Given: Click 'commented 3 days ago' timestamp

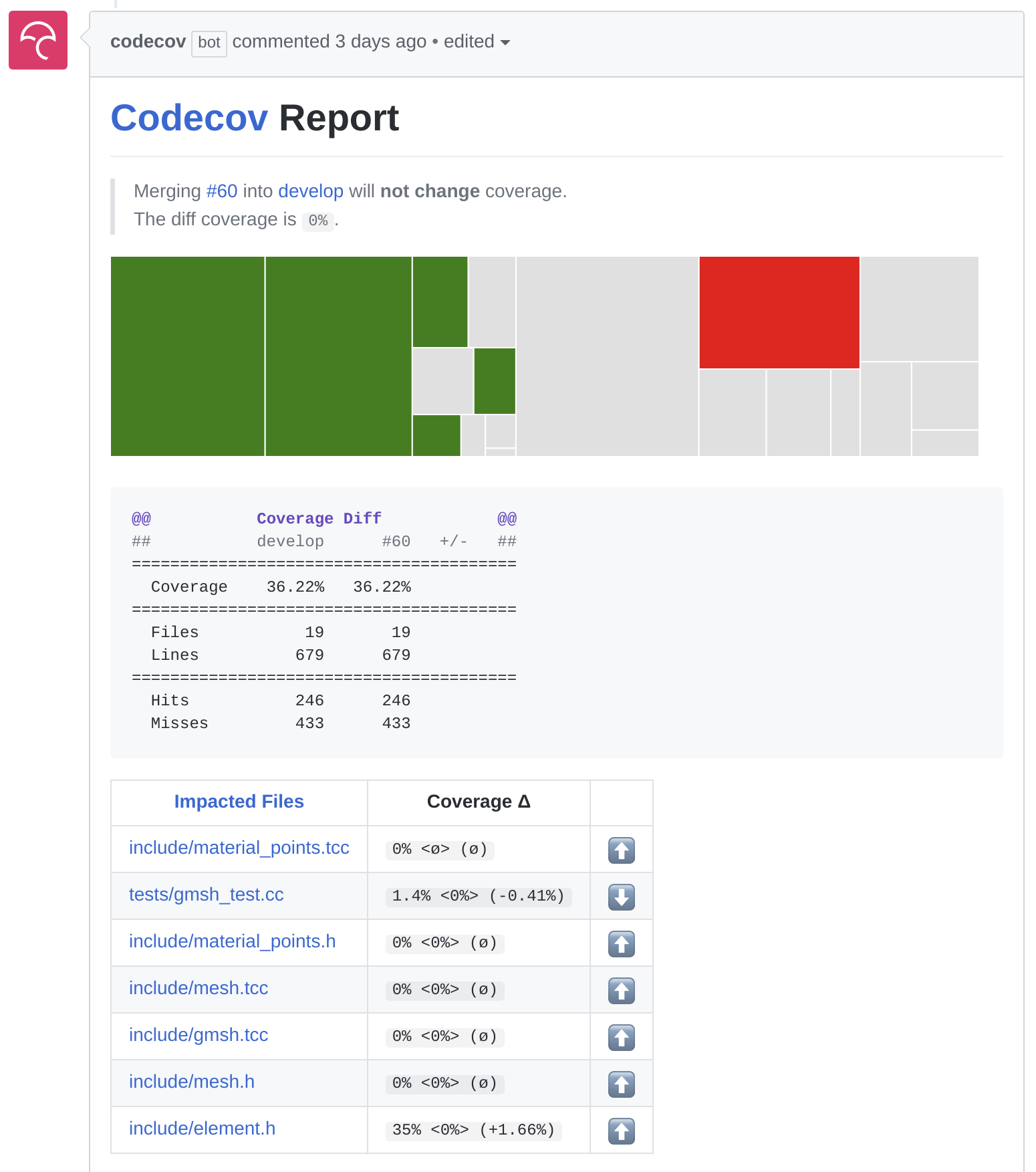Looking at the screenshot, I should coord(329,41).
